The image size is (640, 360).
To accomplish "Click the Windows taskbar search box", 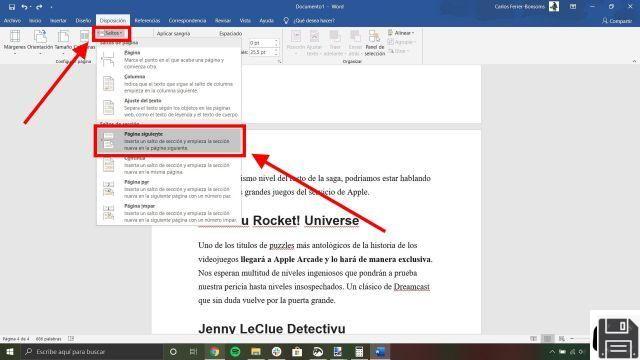I will (91, 351).
